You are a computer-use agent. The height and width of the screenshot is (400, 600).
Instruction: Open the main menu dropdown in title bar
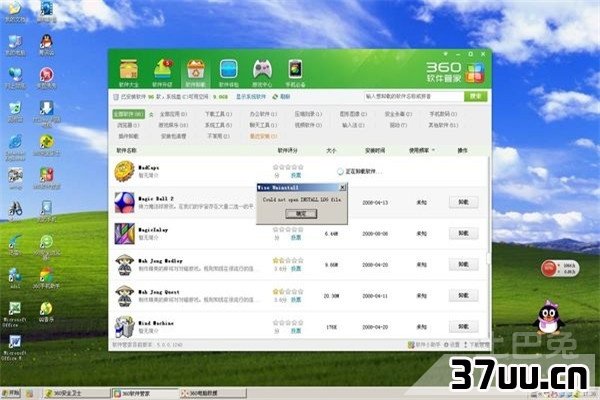[x=446, y=54]
